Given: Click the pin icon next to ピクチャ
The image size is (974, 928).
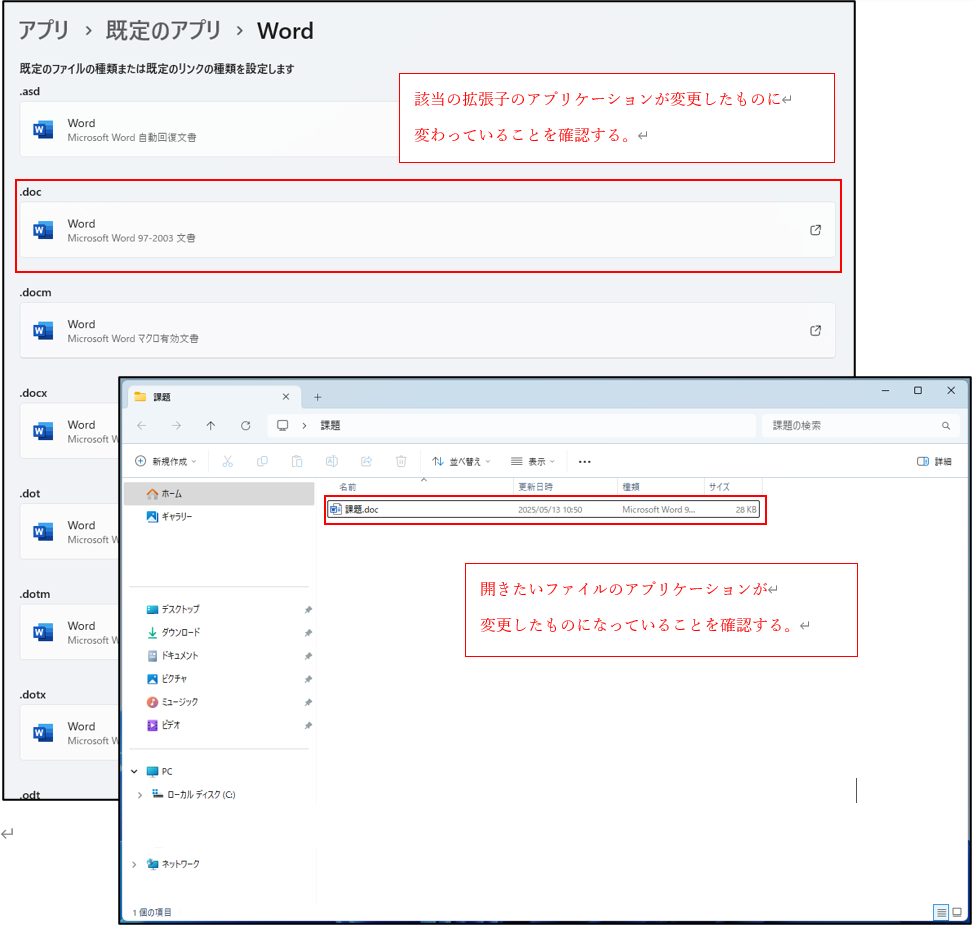Looking at the screenshot, I should pyautogui.click(x=308, y=680).
